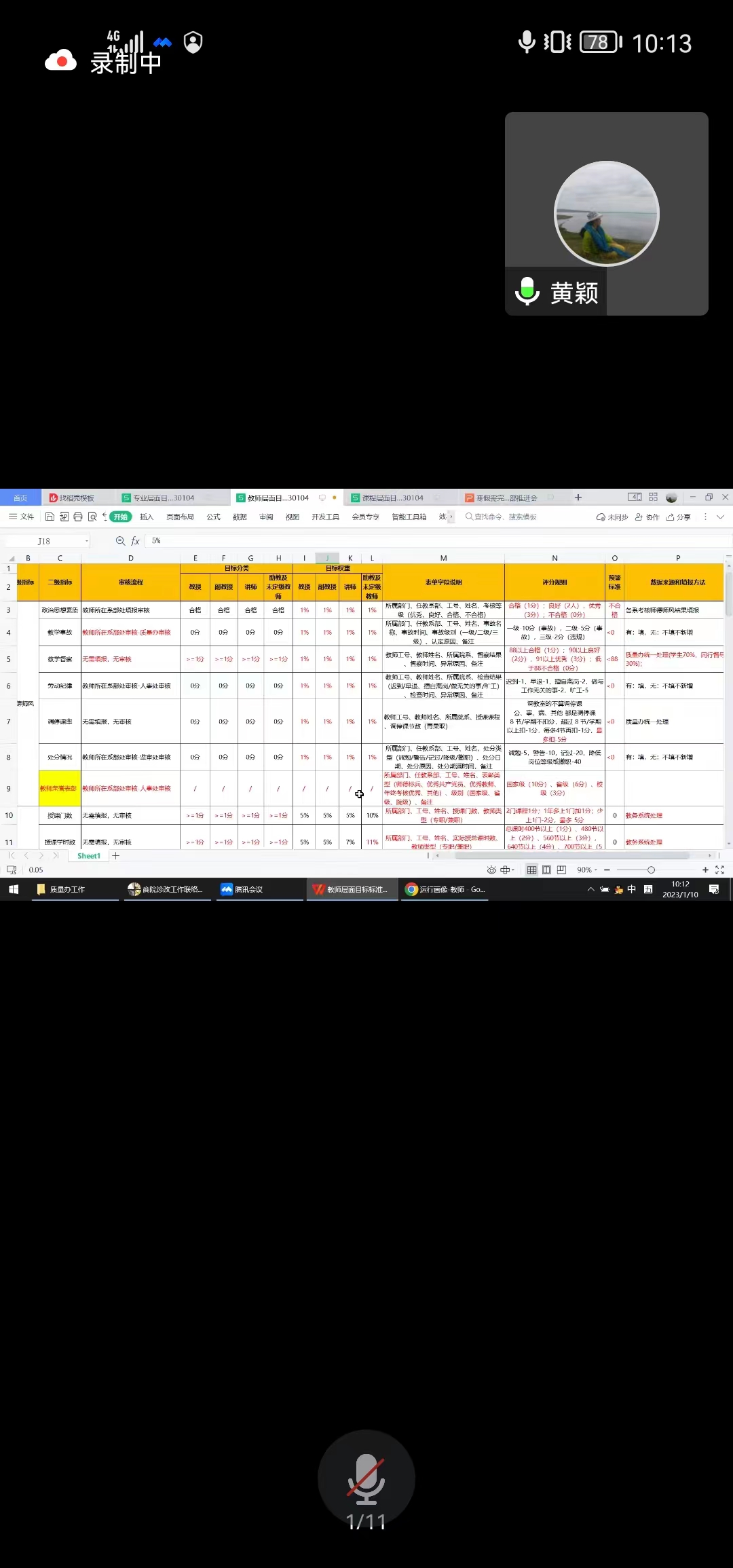Open the three-dot more options menu

click(x=705, y=517)
